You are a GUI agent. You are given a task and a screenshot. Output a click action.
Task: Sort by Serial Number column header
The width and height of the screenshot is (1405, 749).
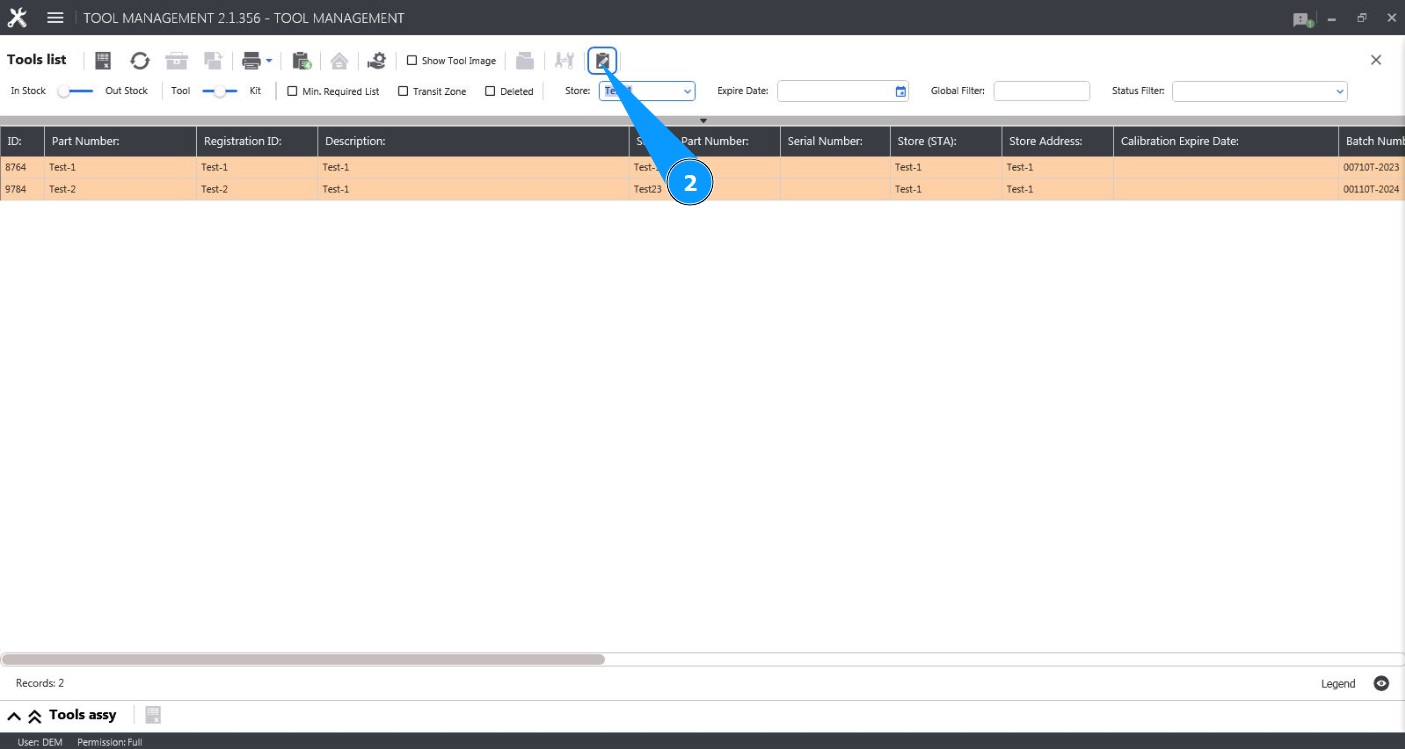pyautogui.click(x=835, y=141)
